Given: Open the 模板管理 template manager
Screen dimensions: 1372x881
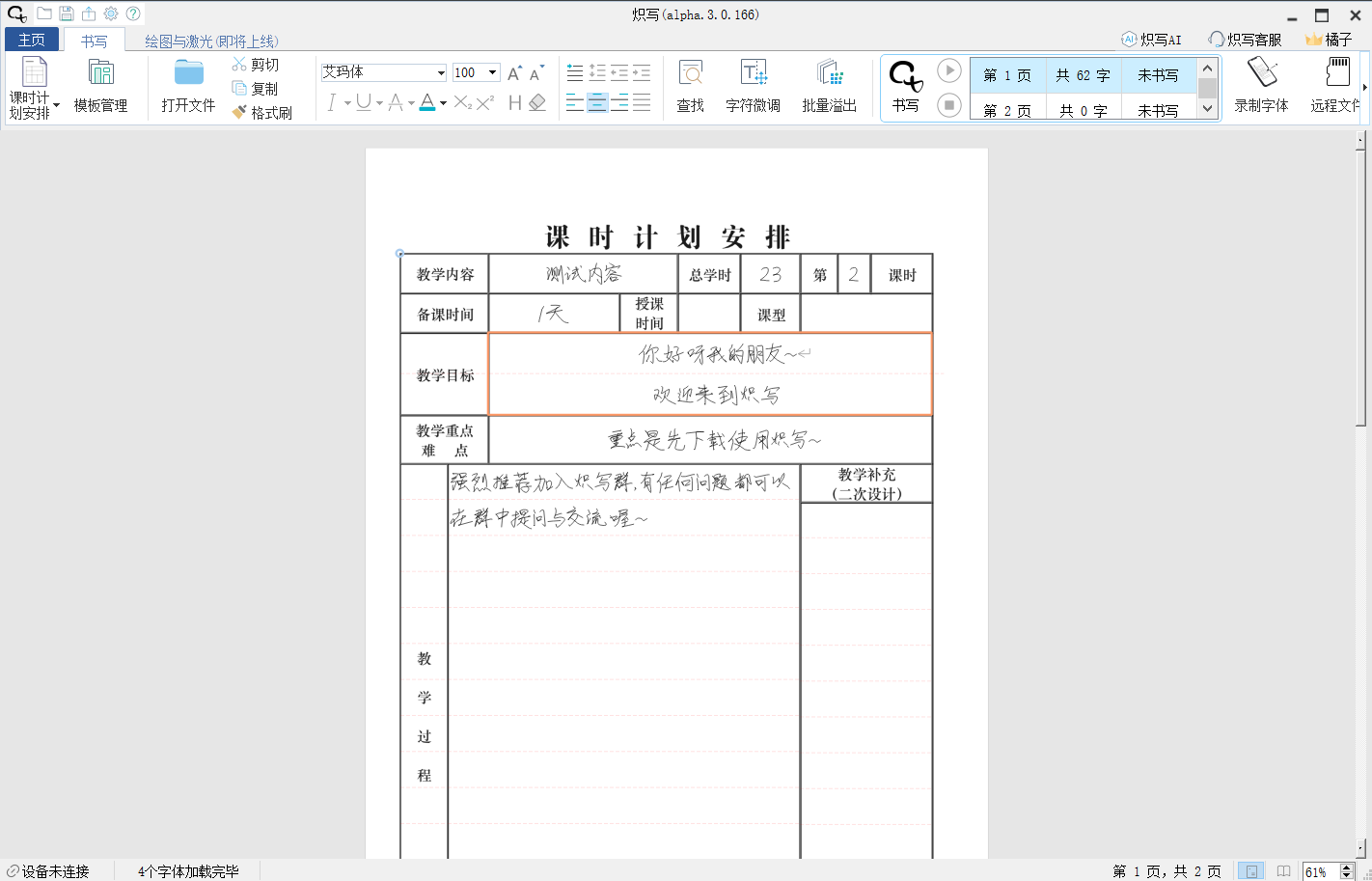Looking at the screenshot, I should click(x=101, y=86).
